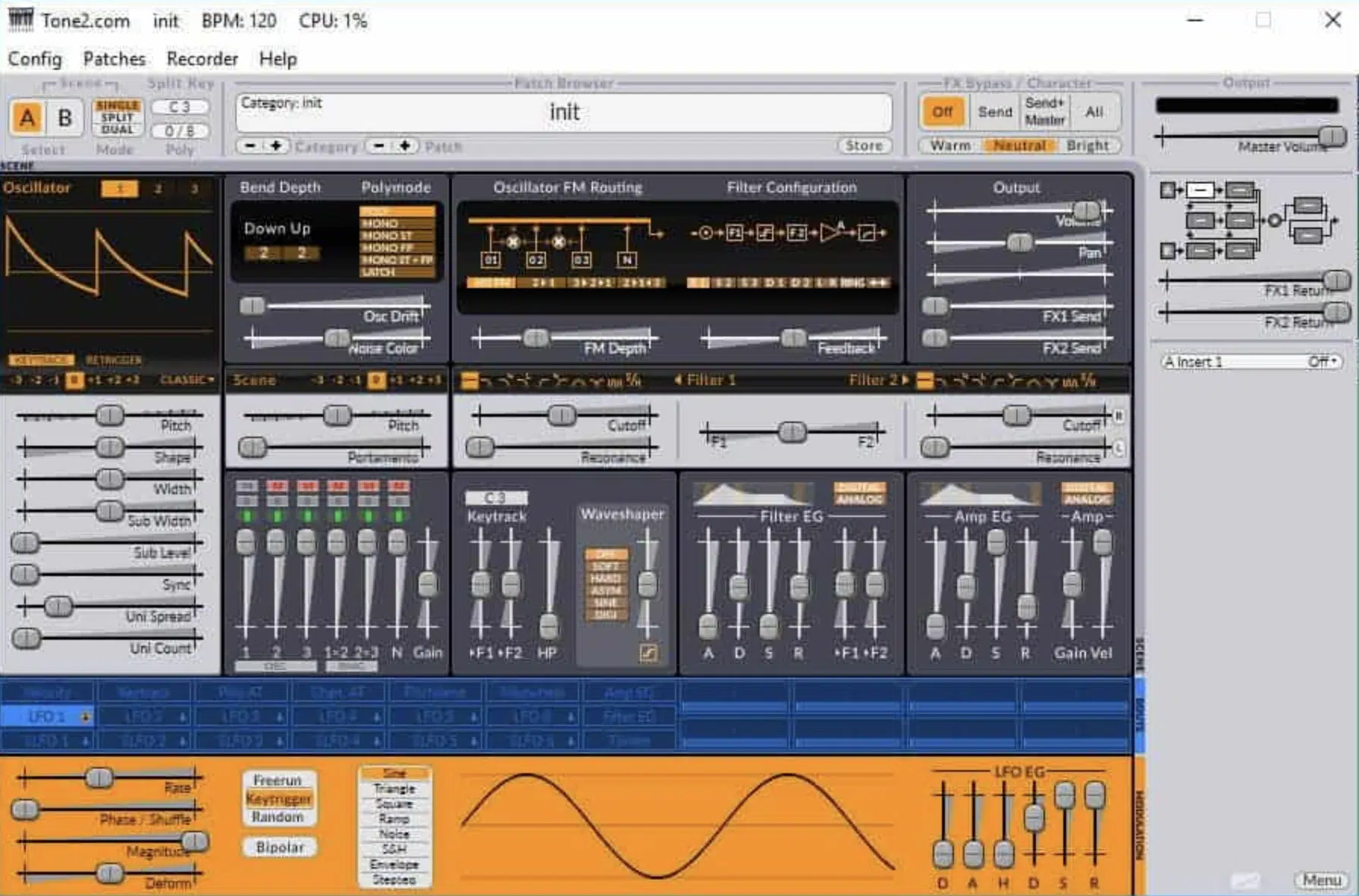Select FX Bypass All

pyautogui.click(x=1094, y=111)
